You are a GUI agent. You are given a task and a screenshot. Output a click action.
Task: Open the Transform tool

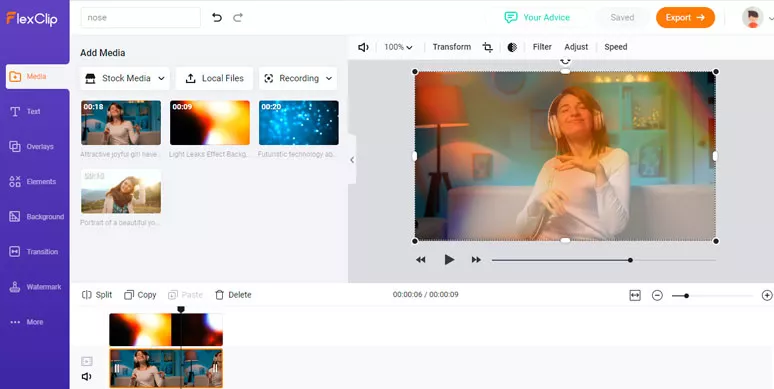tap(452, 47)
